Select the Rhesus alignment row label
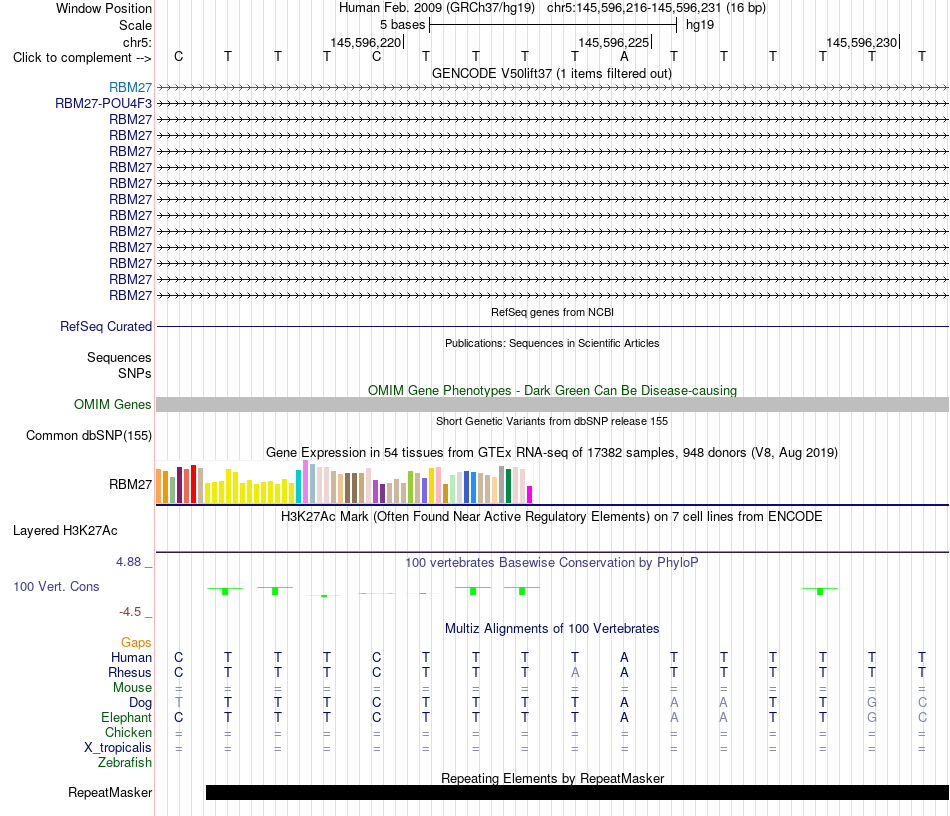Viewport: 950px width, 816px height. [x=130, y=672]
